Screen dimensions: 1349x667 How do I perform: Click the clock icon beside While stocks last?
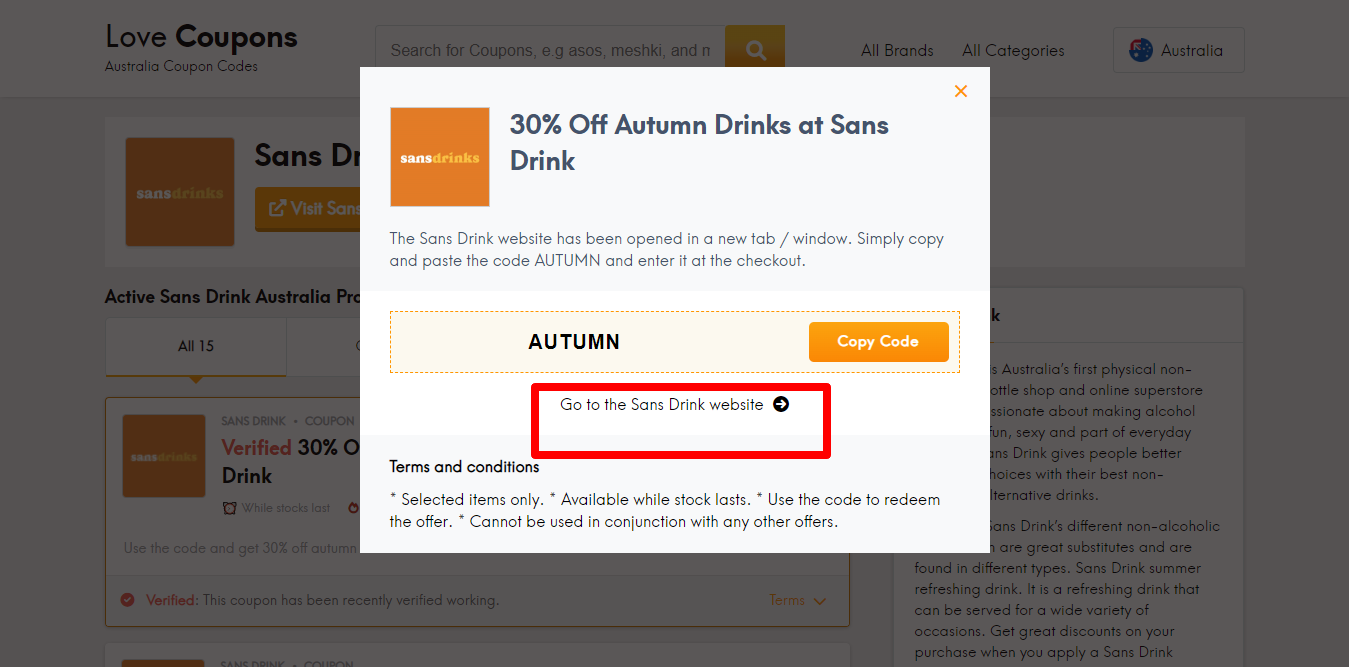[230, 508]
